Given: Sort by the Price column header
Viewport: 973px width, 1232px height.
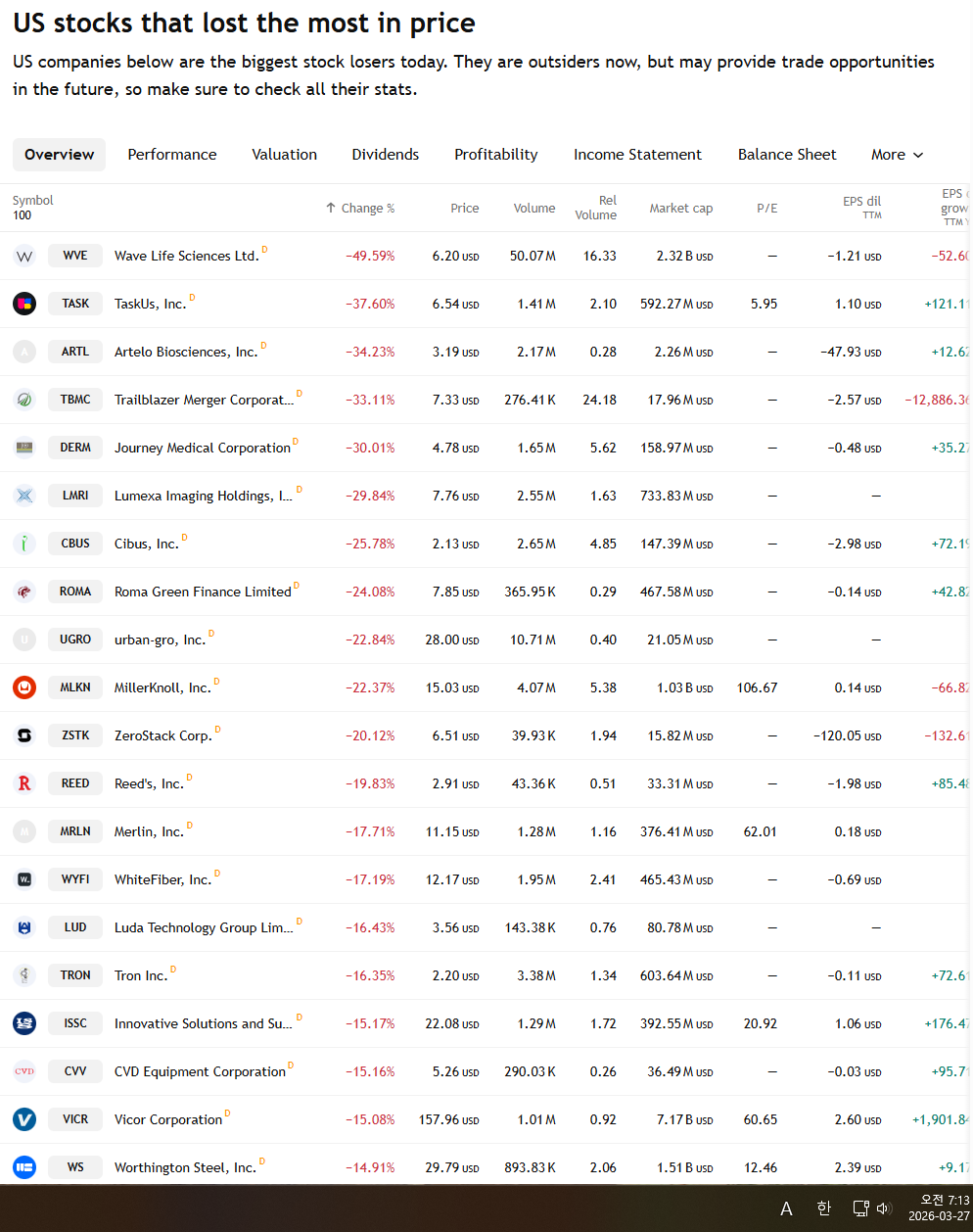Looking at the screenshot, I should coord(465,208).
